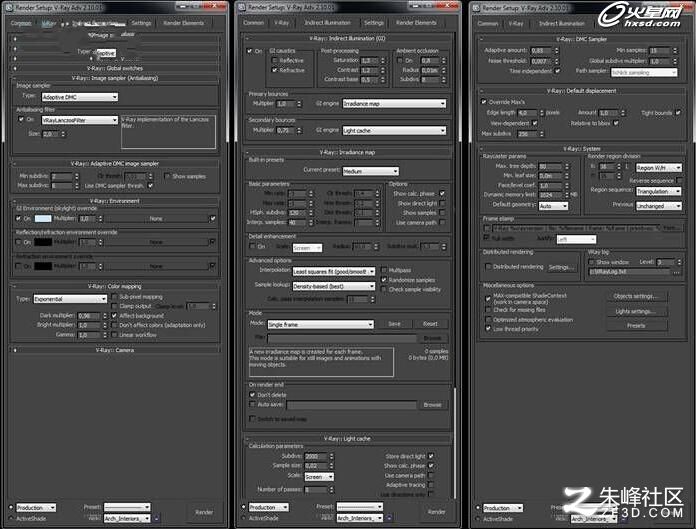Click the app icon in middle window title bar
Screen dimensions: 696x529
coord(242,7)
